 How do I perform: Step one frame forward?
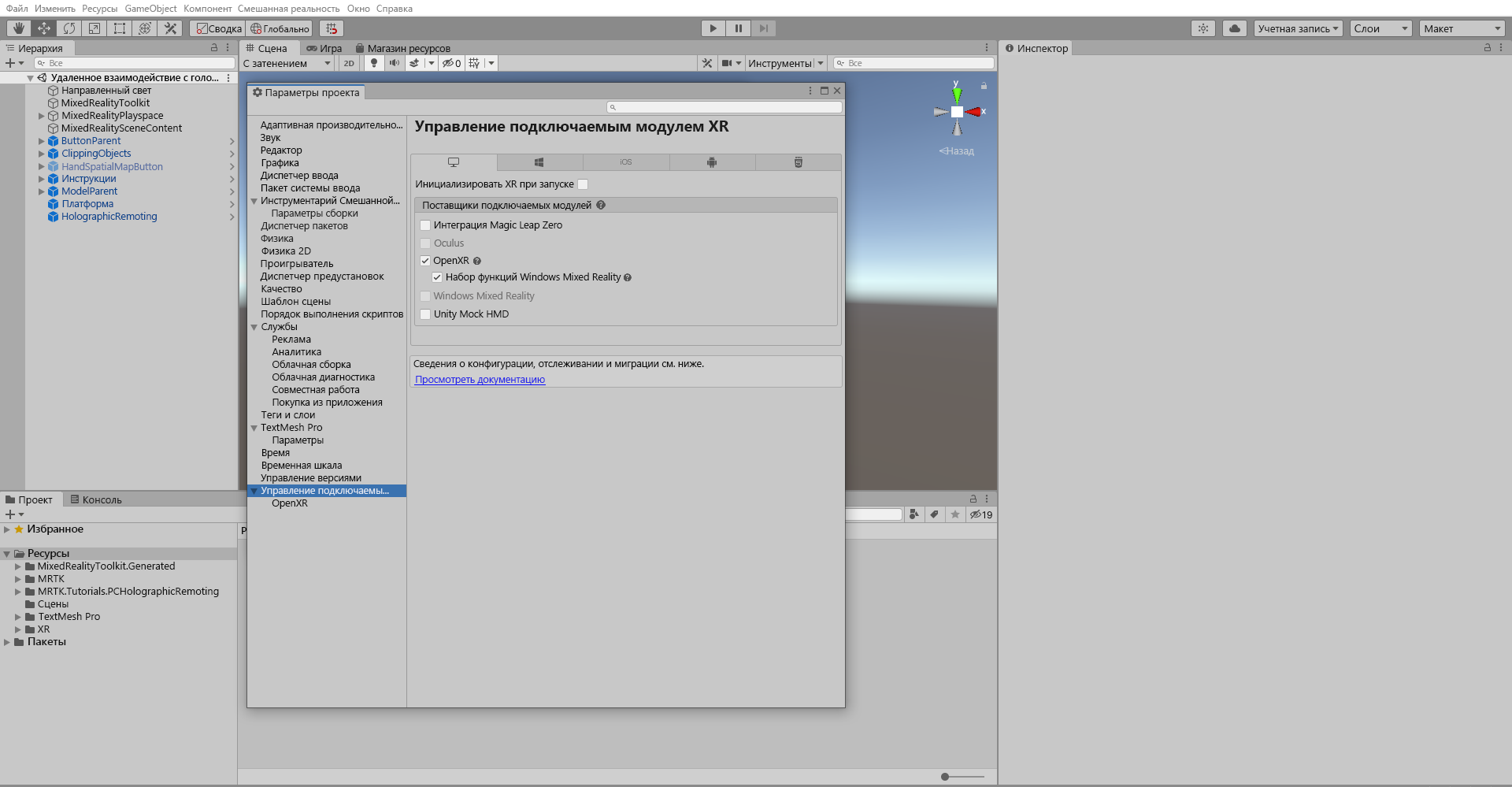click(763, 28)
